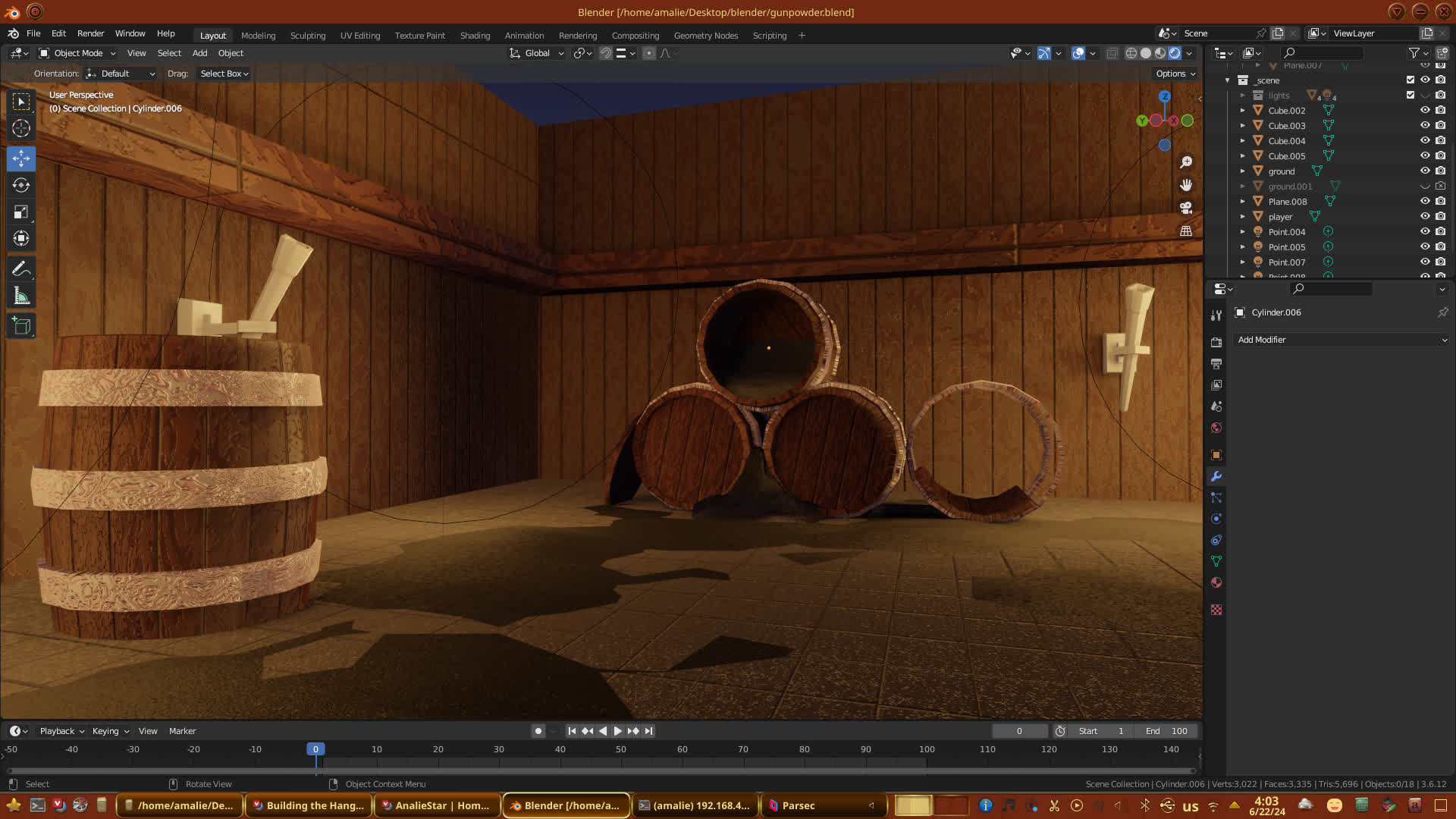Activate the Rotate tool
Image resolution: width=1456 pixels, height=819 pixels.
click(x=21, y=185)
